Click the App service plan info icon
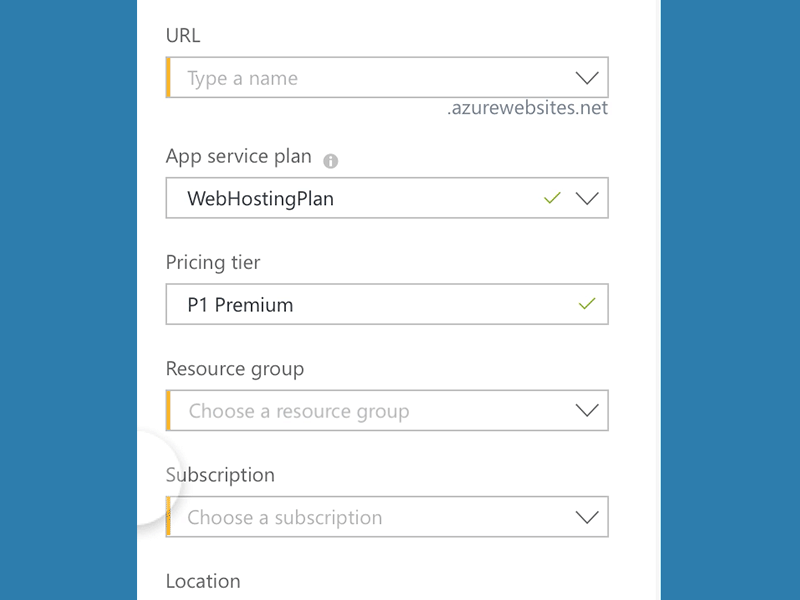800x600 pixels. 331,161
